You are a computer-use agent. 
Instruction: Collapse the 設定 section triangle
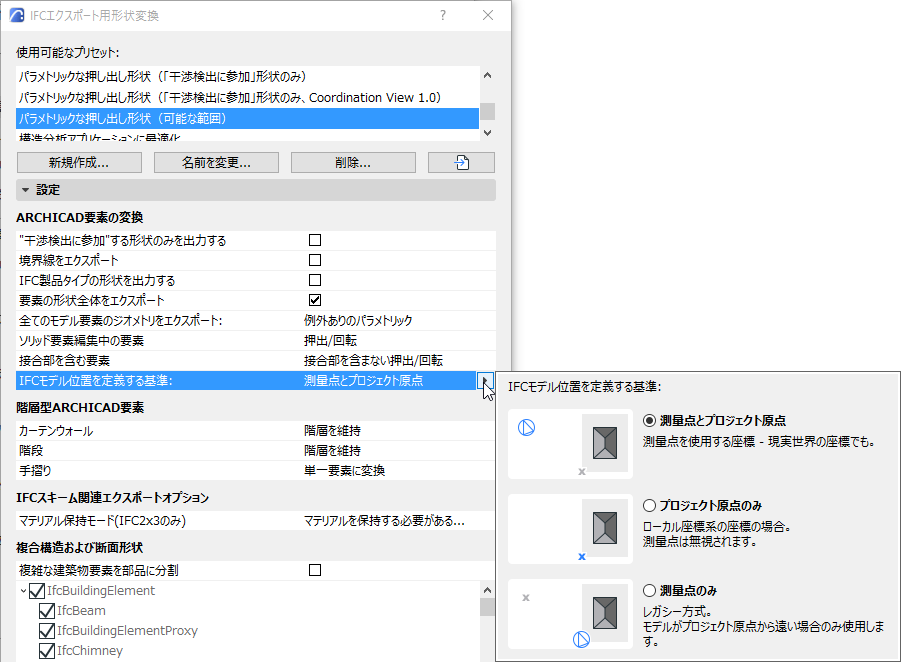25,190
